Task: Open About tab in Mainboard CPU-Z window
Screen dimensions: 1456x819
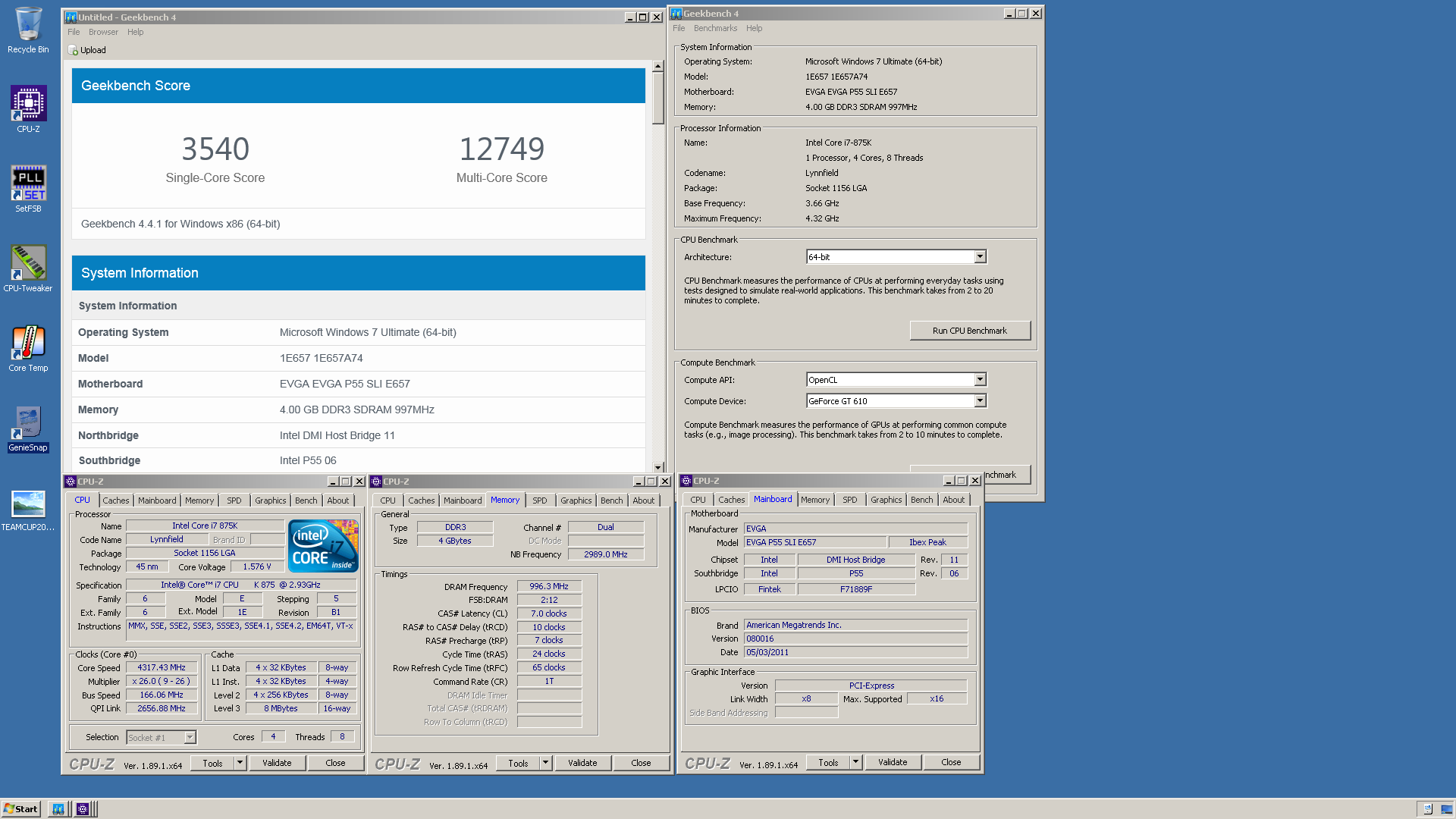Action: [x=954, y=500]
